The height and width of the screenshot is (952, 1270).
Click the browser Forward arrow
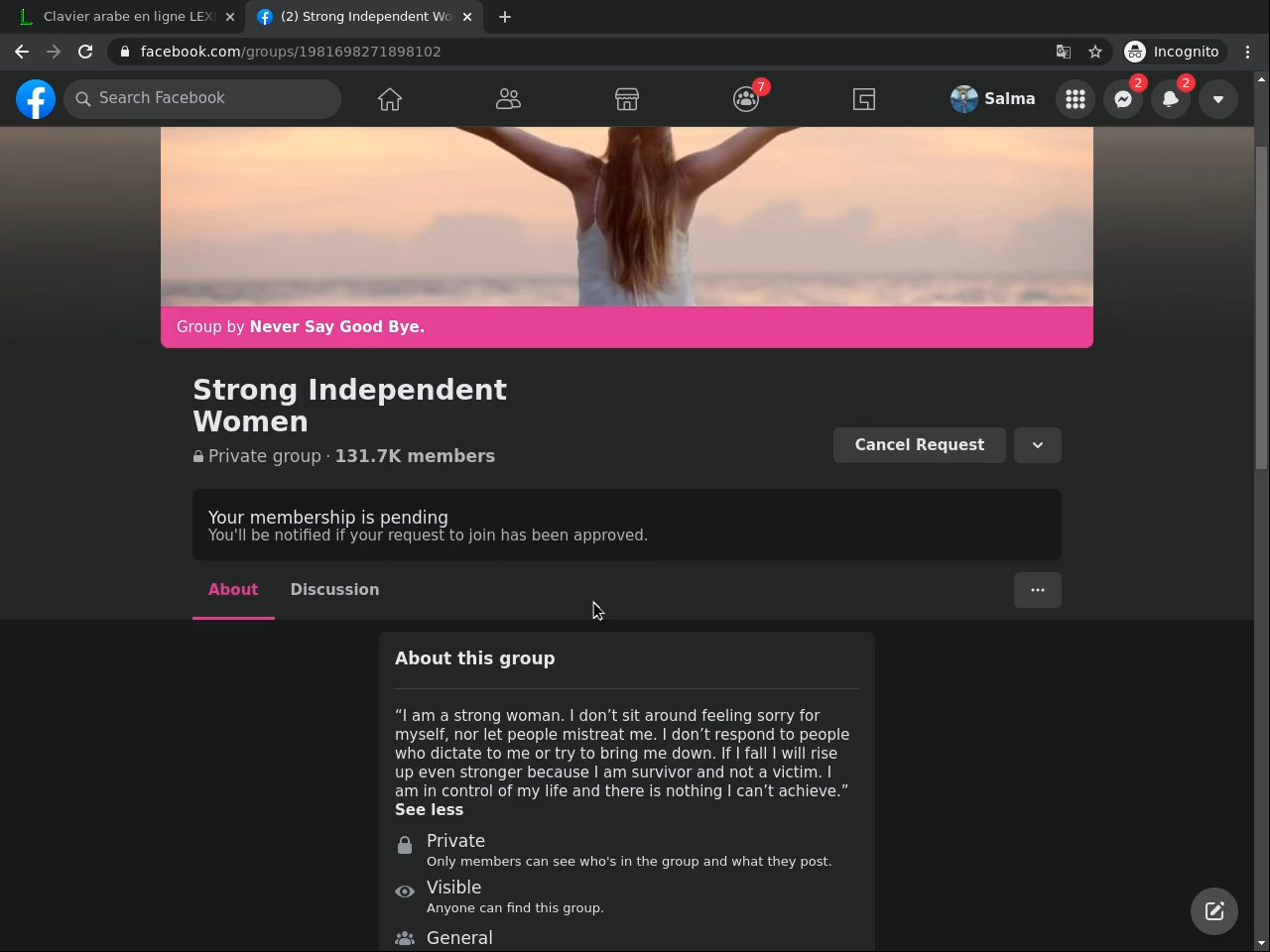54,52
